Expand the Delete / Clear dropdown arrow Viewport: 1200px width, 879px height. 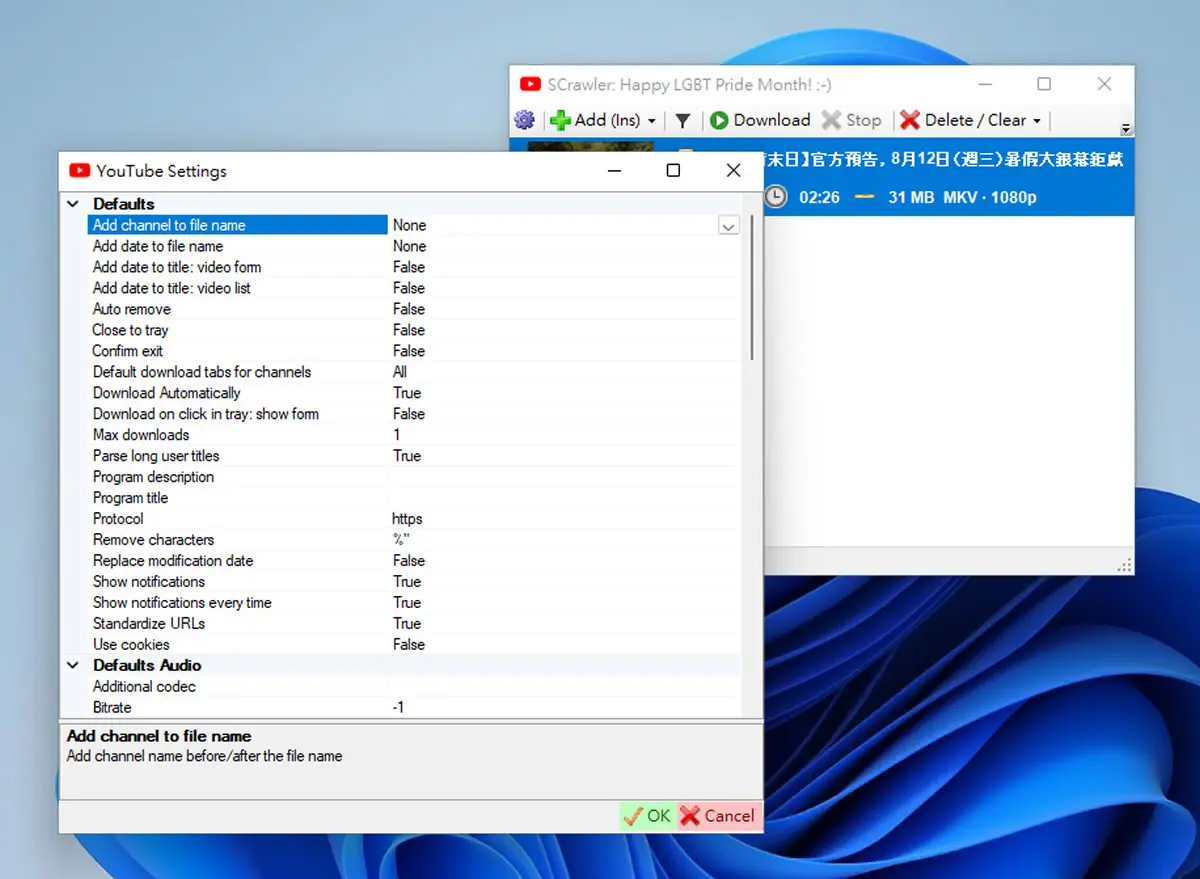(x=1037, y=121)
